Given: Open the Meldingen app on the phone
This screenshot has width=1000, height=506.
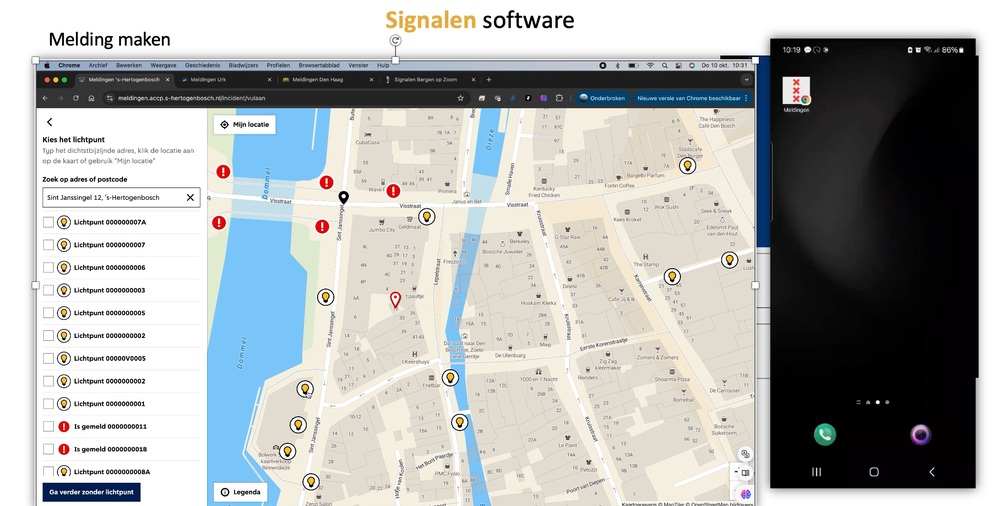Looking at the screenshot, I should 796,94.
